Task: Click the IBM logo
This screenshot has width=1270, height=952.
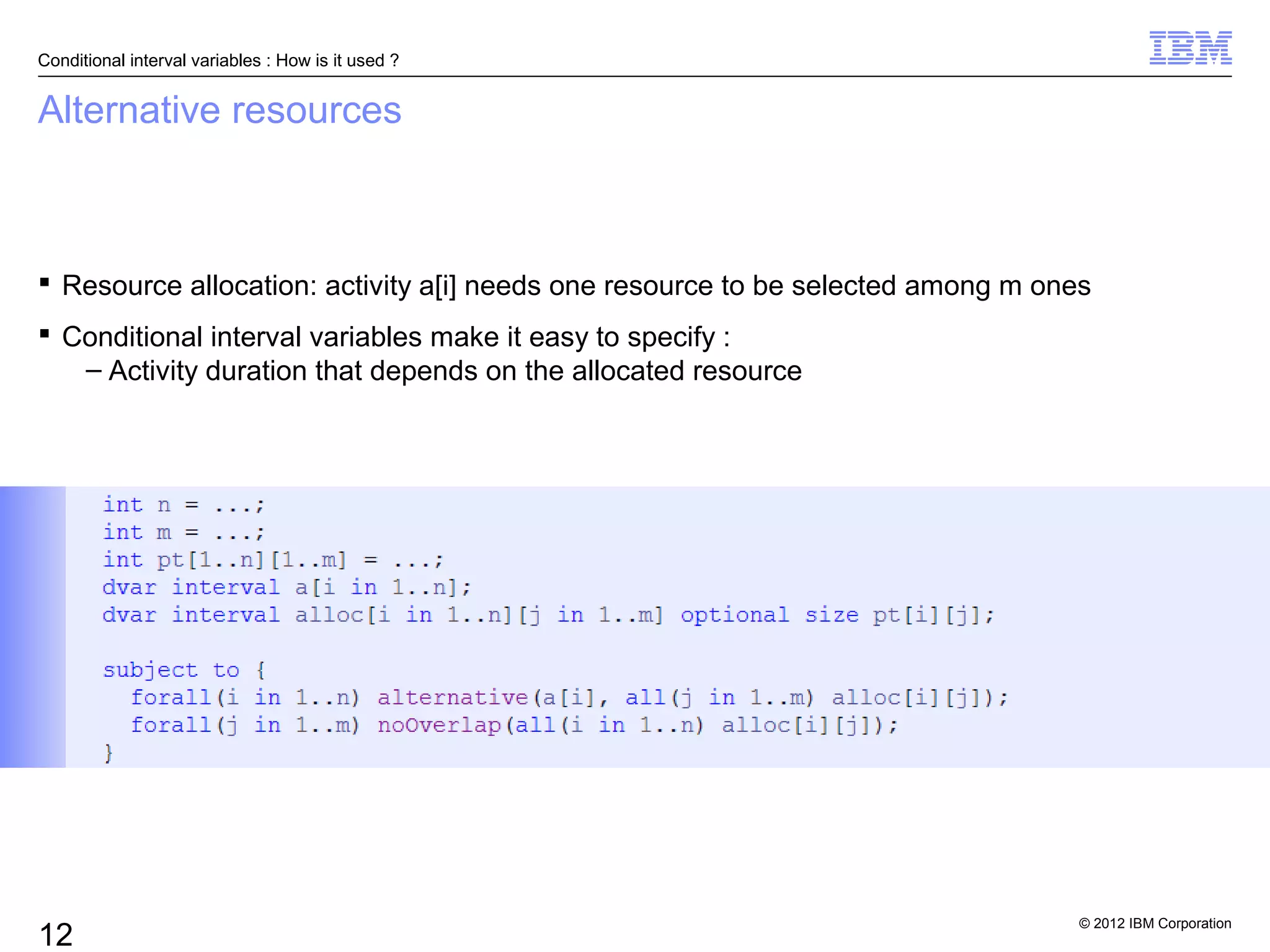Action: click(x=1190, y=48)
